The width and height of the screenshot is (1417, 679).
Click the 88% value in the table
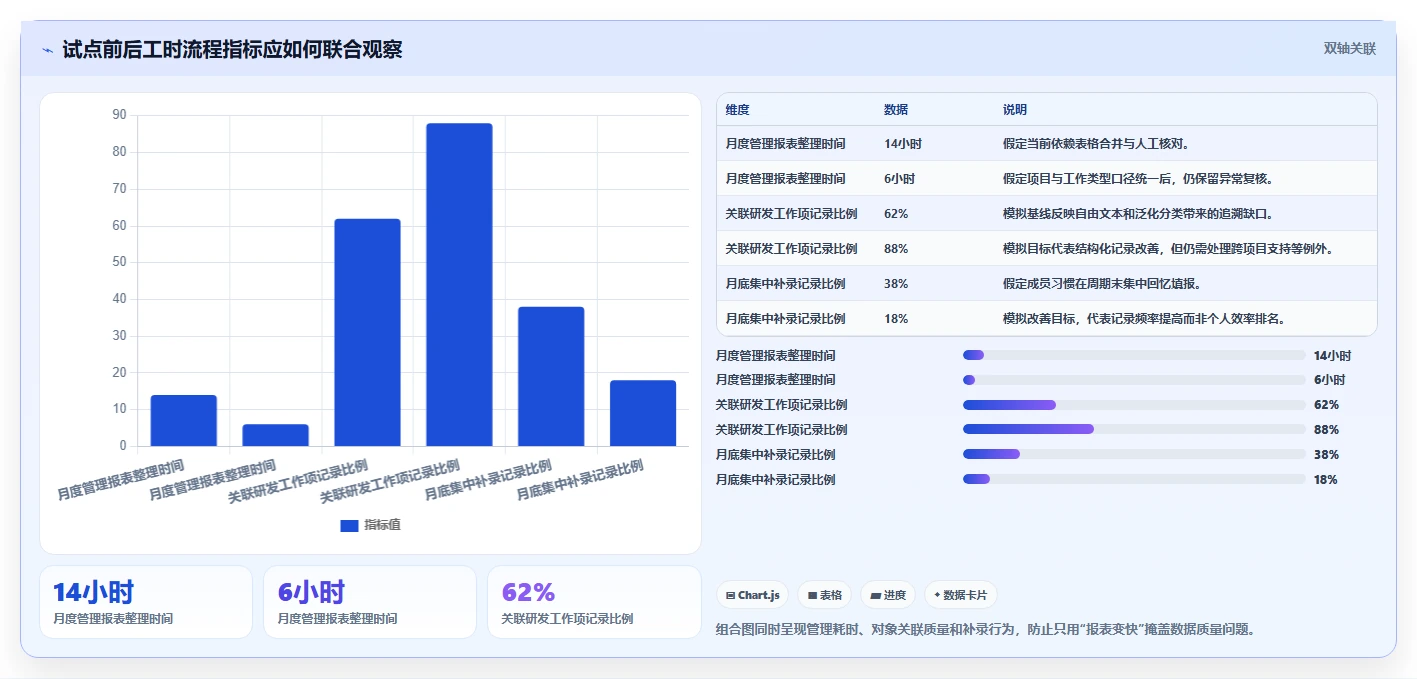click(x=896, y=249)
